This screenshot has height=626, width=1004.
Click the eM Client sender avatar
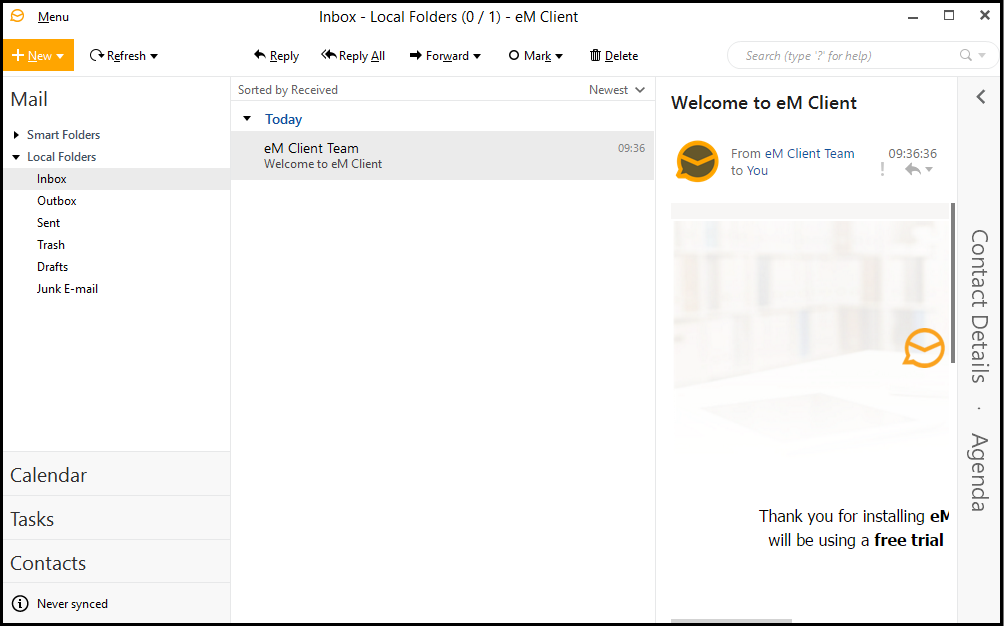tap(697, 161)
